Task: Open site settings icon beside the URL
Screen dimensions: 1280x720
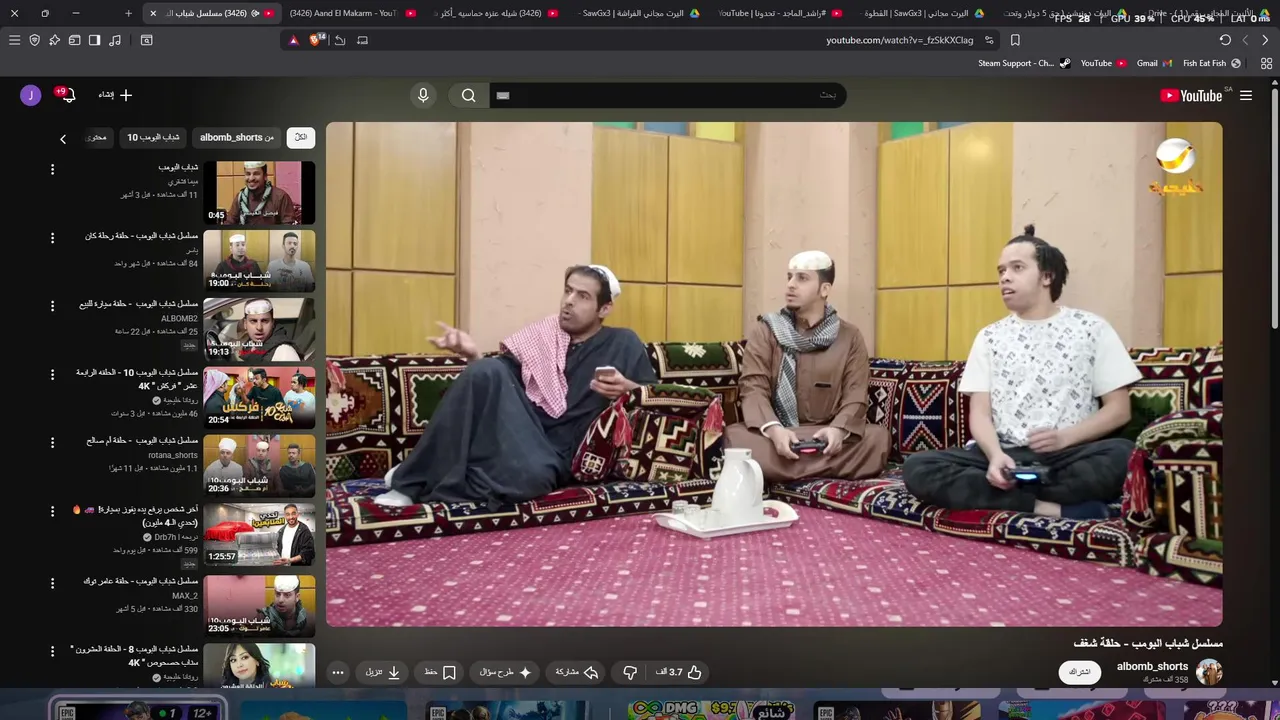Action: pos(989,40)
